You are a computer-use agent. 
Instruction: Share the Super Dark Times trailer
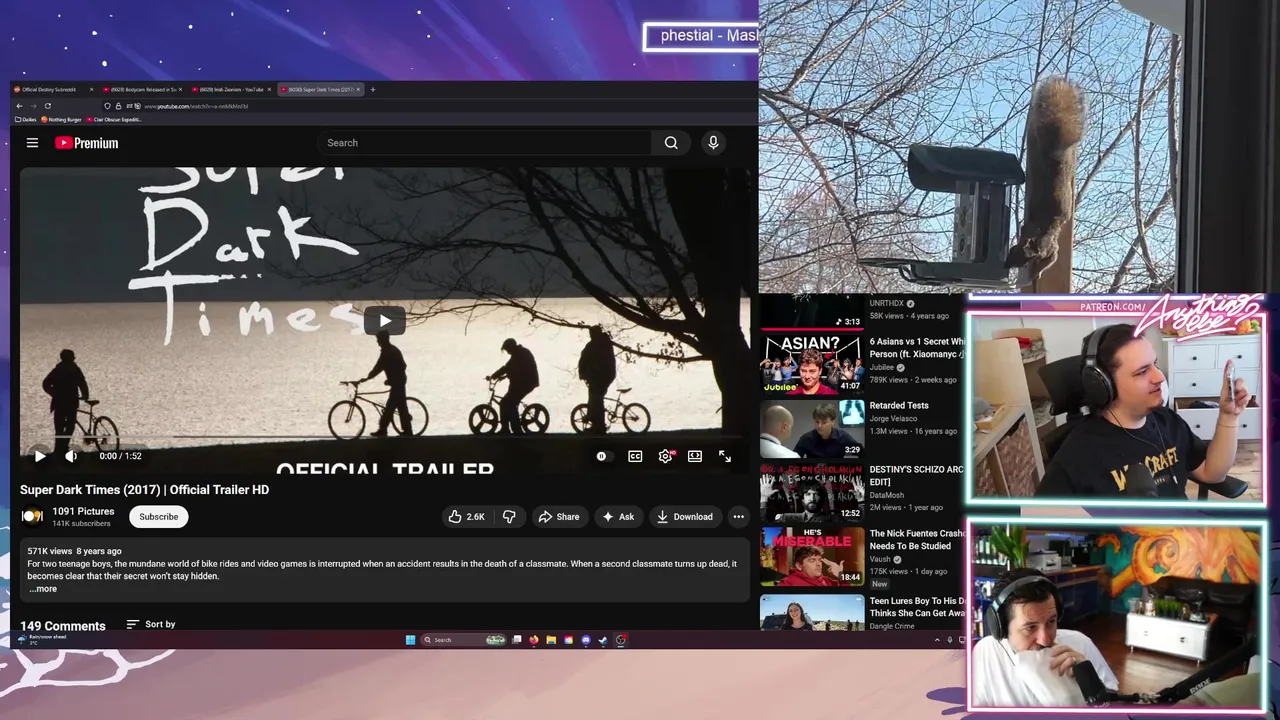558,517
